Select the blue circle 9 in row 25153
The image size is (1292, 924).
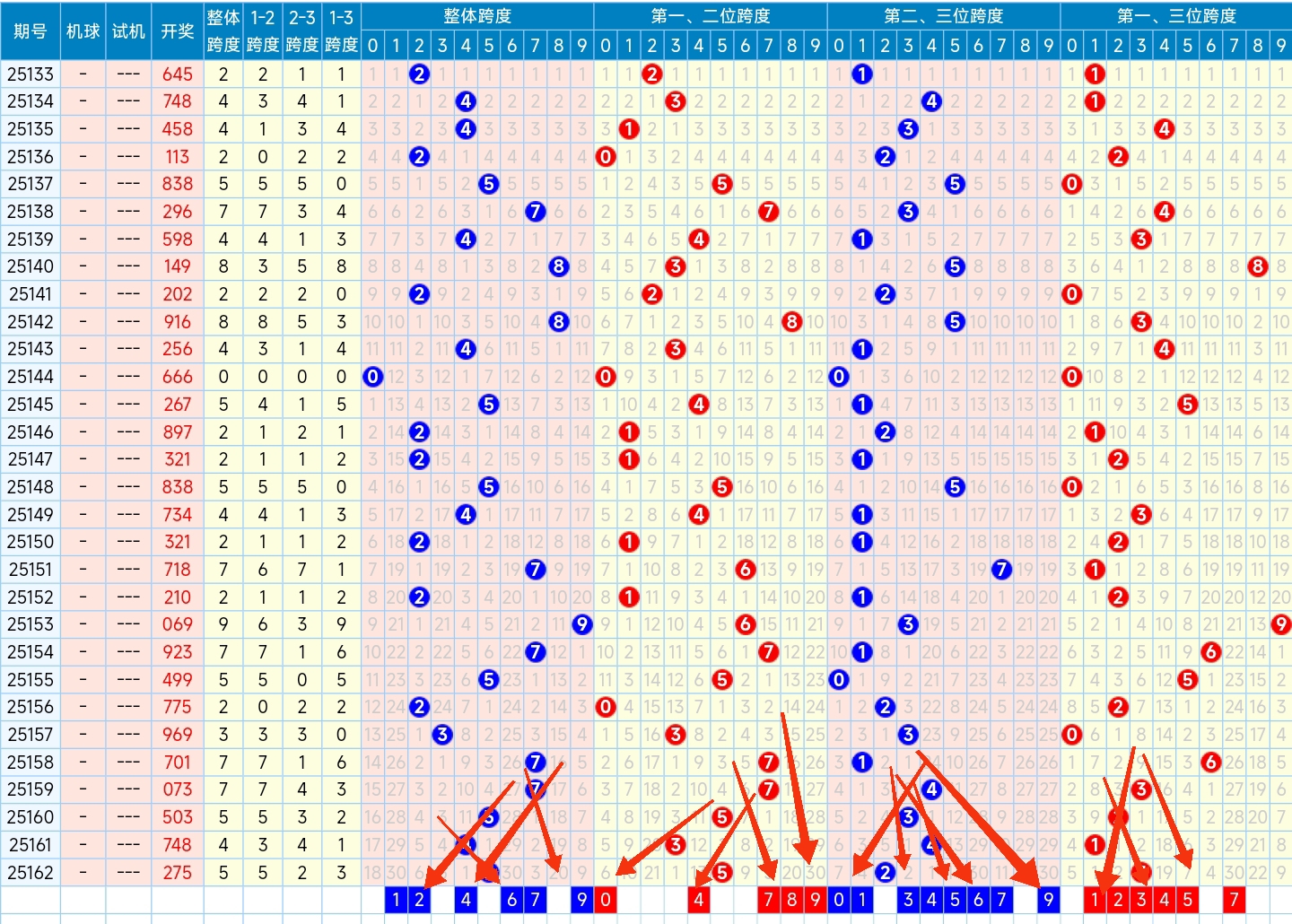pos(582,624)
